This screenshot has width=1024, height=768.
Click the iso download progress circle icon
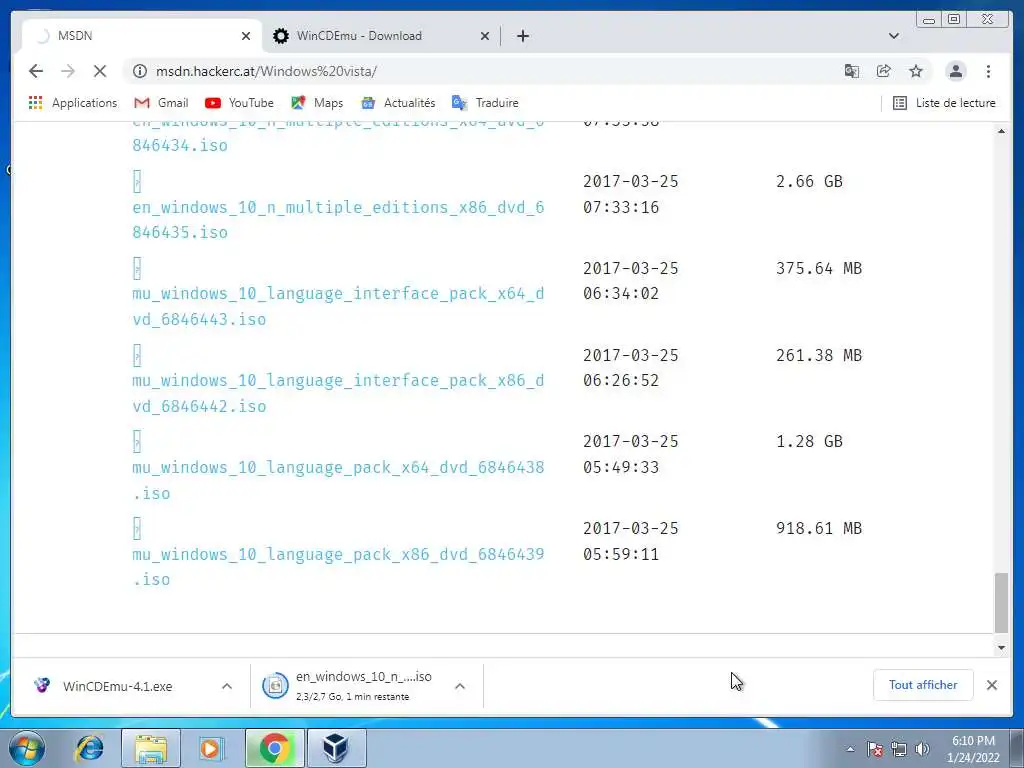click(275, 686)
